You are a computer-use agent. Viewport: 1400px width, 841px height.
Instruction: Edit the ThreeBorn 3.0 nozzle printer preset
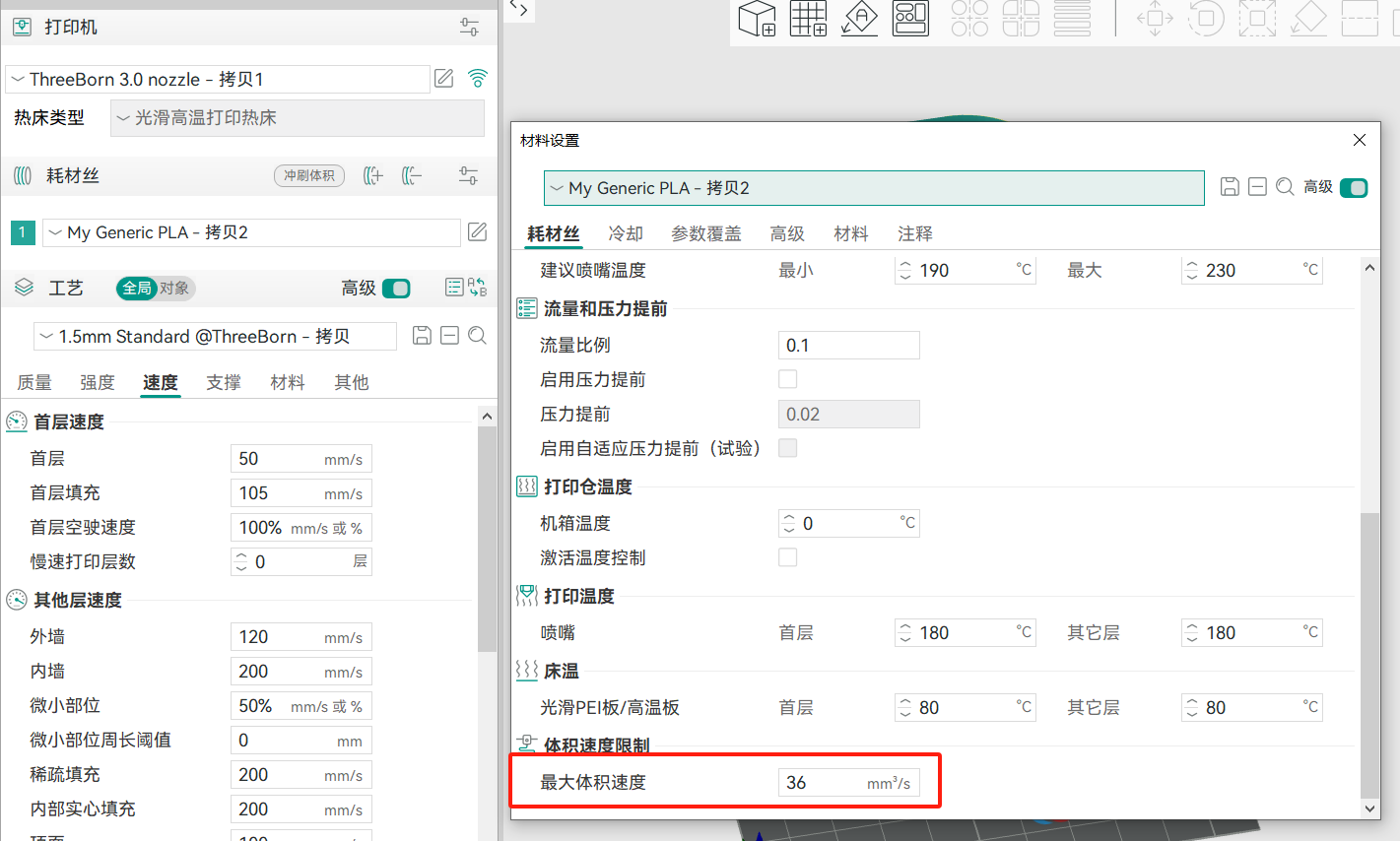pos(444,79)
